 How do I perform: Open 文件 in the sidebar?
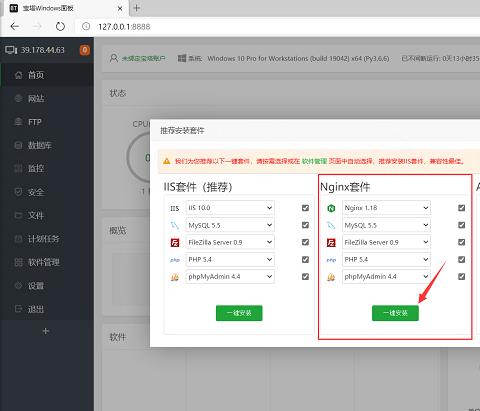(47, 215)
